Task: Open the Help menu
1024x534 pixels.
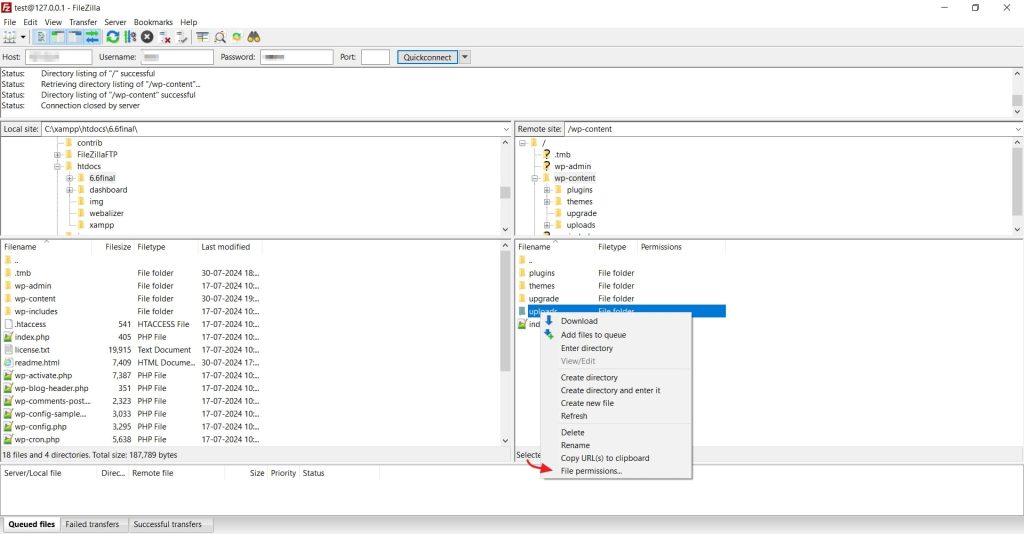Action: click(189, 22)
